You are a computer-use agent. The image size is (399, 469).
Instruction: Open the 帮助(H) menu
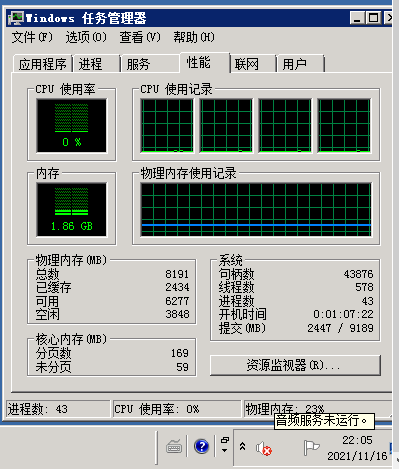[194, 37]
